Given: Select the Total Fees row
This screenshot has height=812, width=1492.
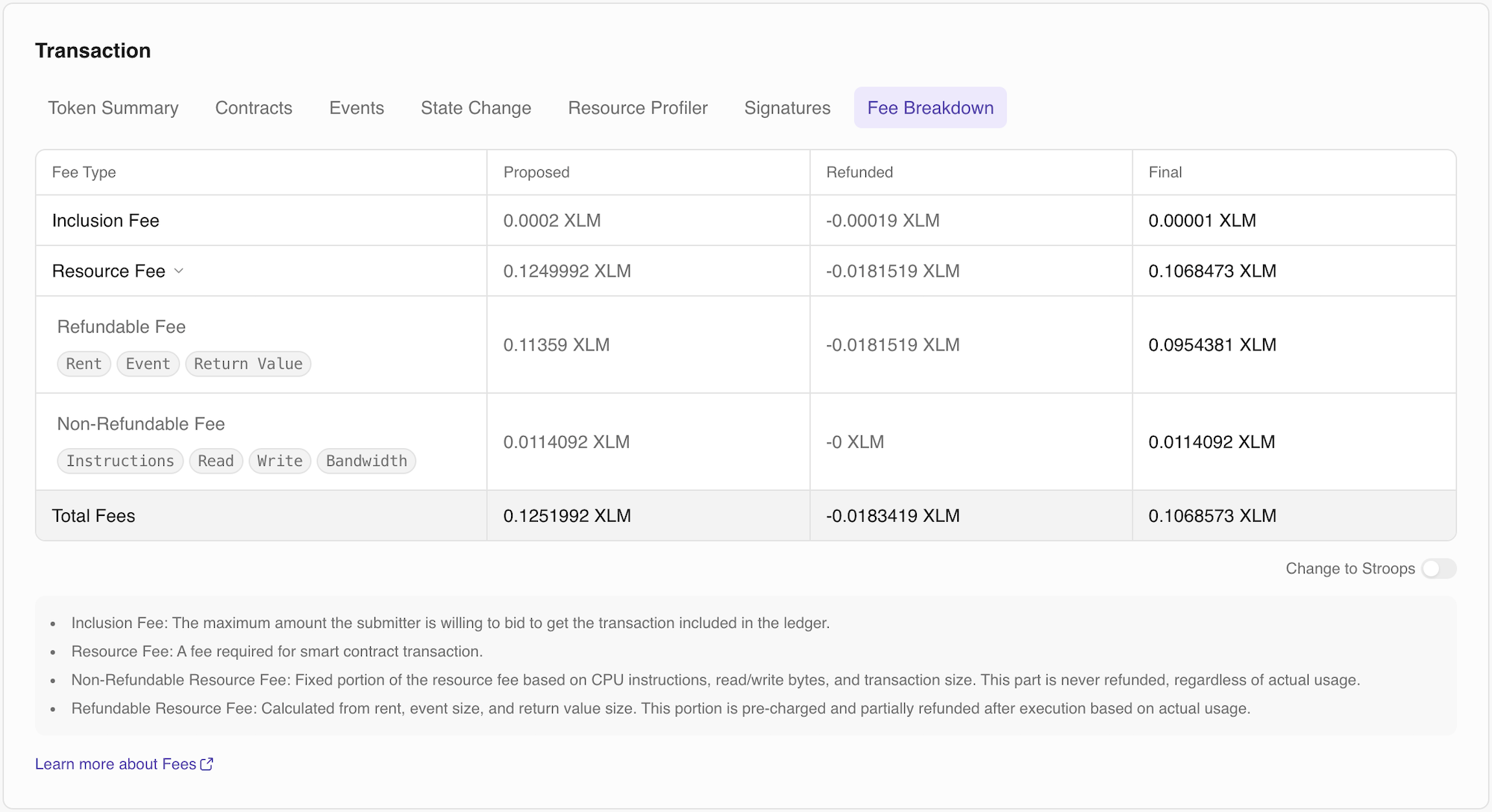Looking at the screenshot, I should pos(93,515).
